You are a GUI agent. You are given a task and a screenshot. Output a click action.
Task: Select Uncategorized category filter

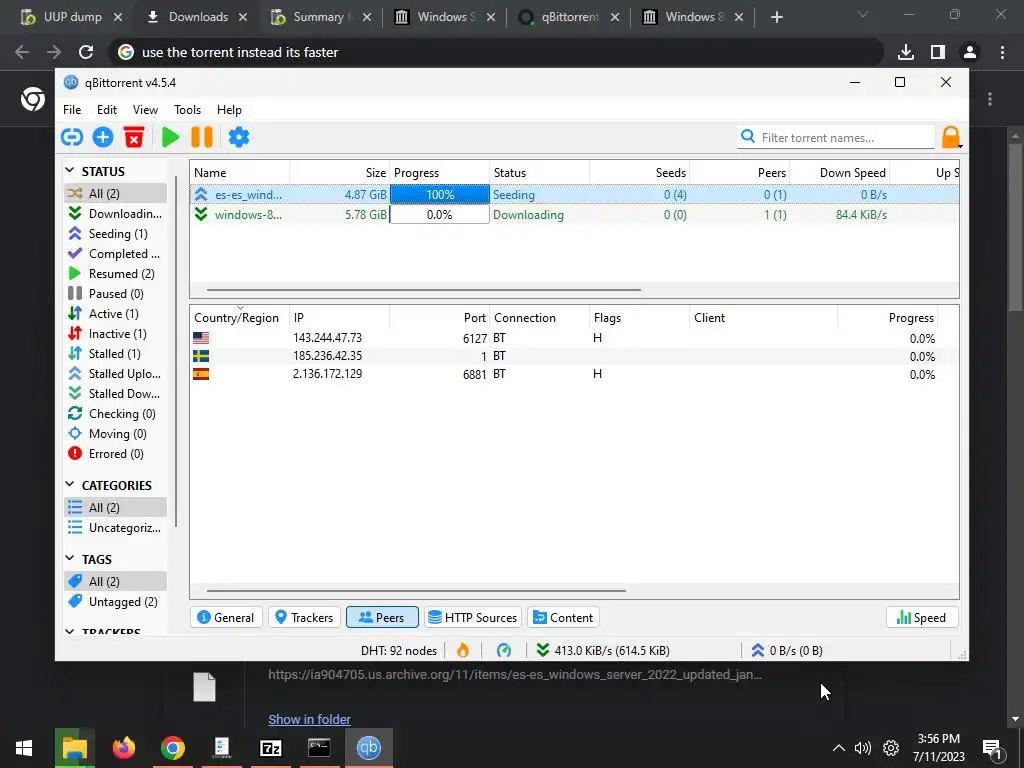tap(116, 528)
